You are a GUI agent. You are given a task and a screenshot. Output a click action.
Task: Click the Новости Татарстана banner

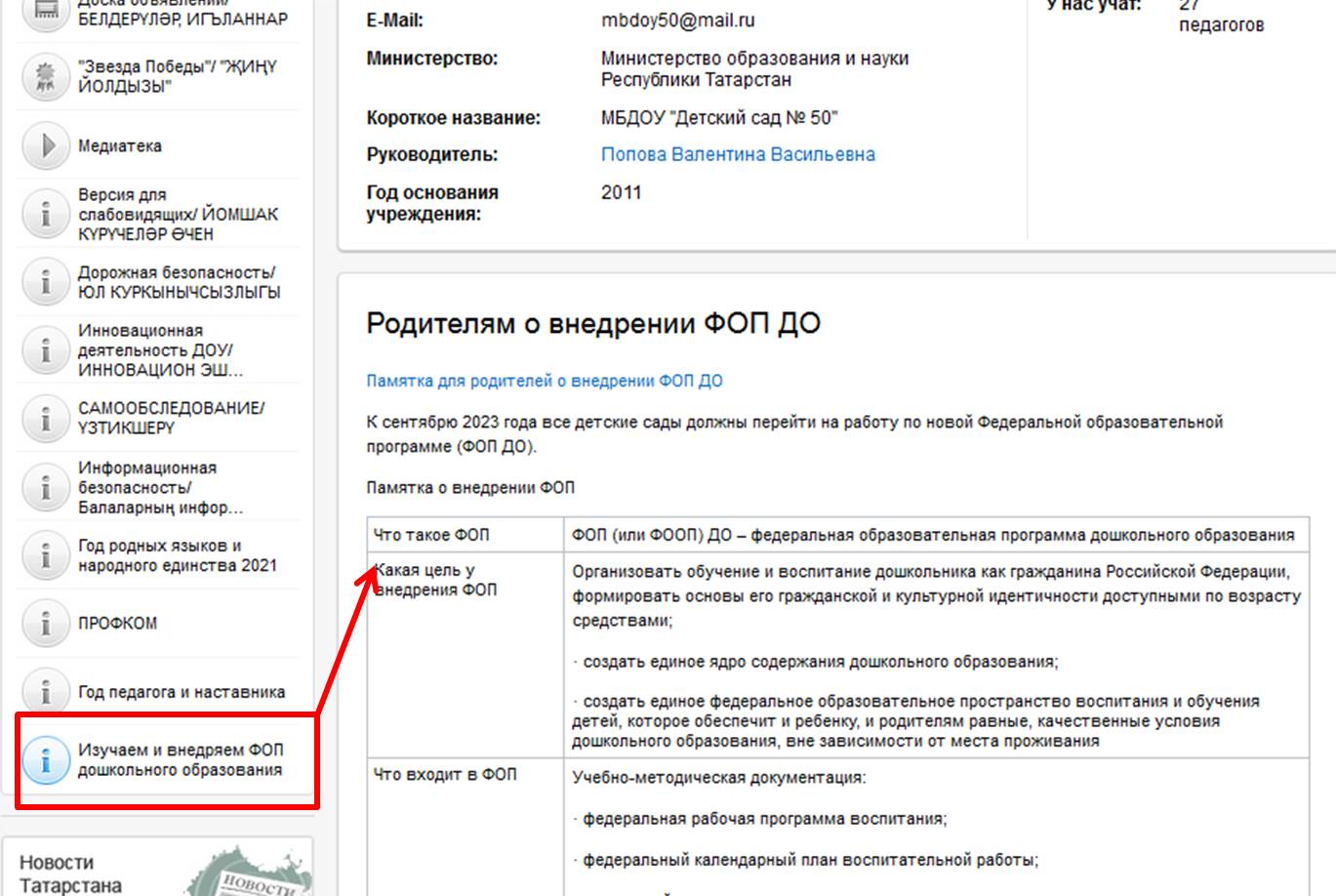click(156, 869)
